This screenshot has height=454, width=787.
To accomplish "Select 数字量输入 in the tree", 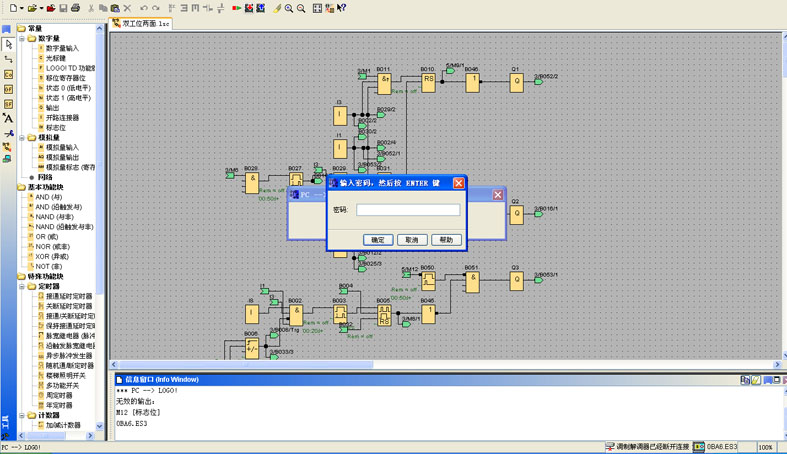I will pos(62,48).
